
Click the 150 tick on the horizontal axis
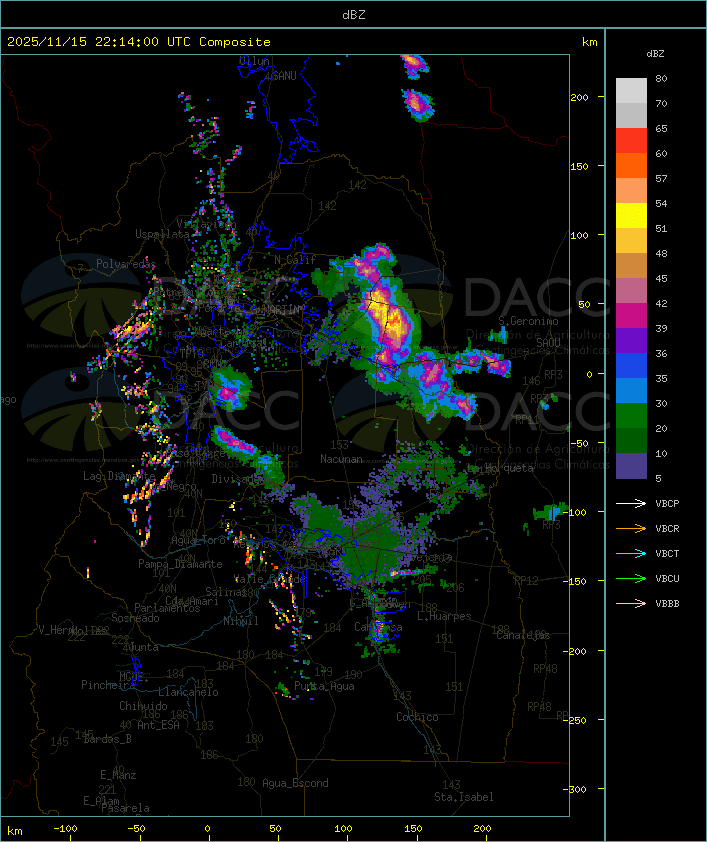tap(413, 829)
